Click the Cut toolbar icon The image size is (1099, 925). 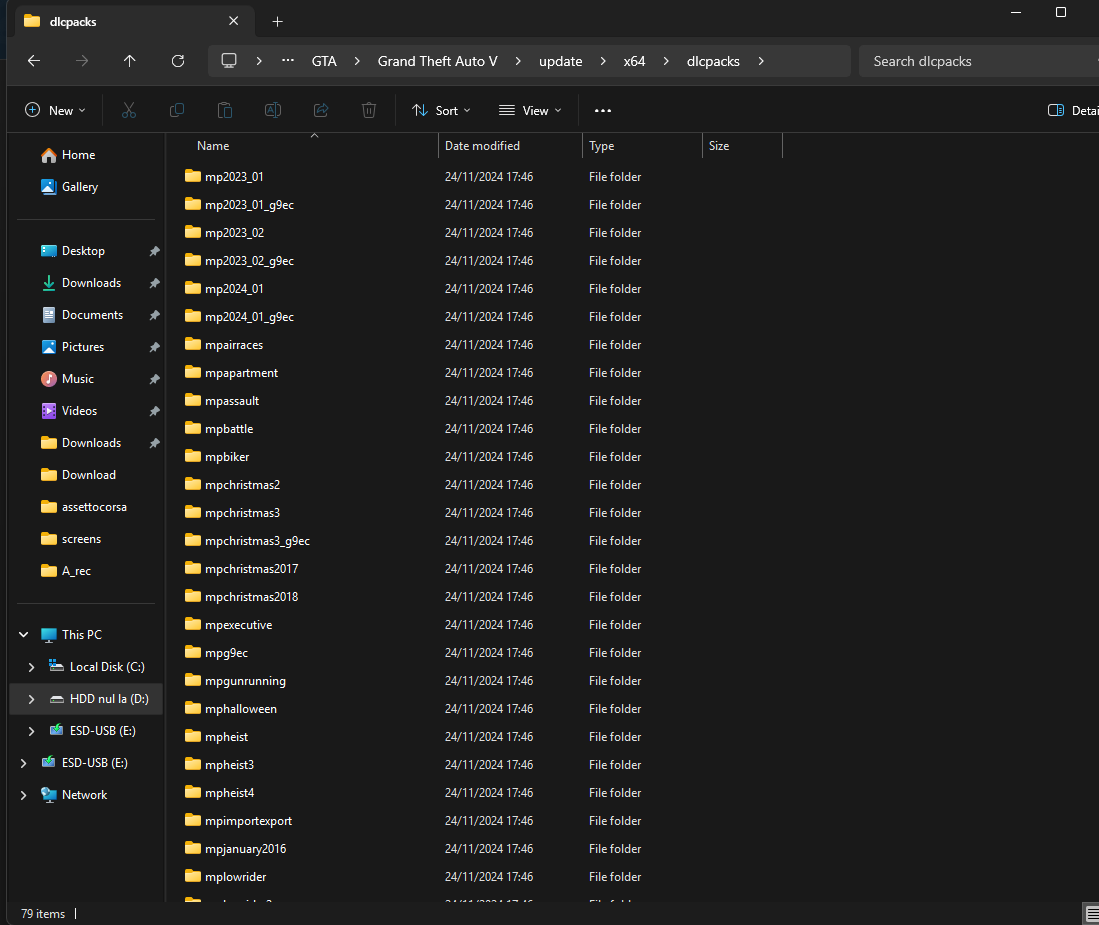[x=129, y=110]
